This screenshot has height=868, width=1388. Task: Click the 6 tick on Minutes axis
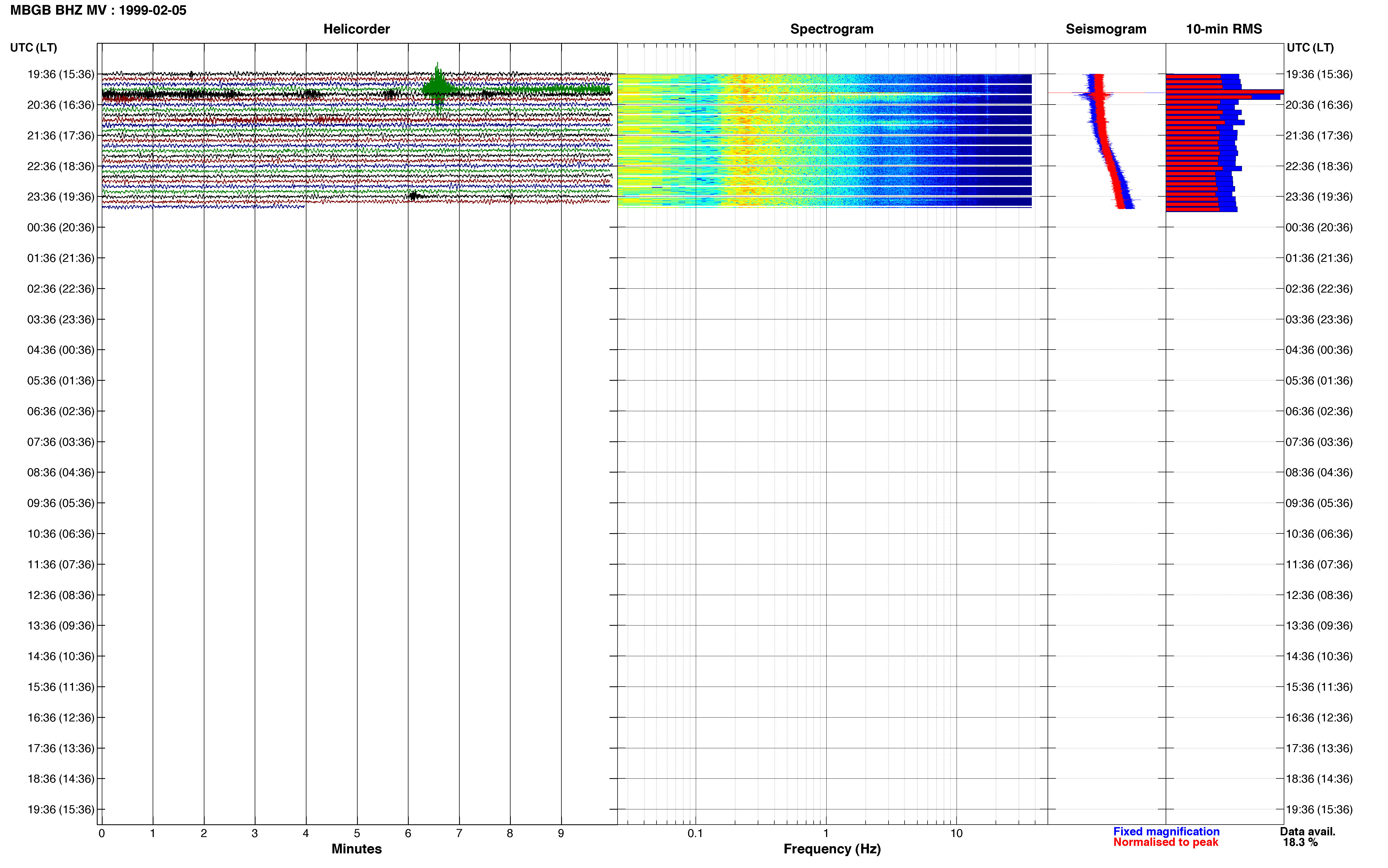point(408,833)
